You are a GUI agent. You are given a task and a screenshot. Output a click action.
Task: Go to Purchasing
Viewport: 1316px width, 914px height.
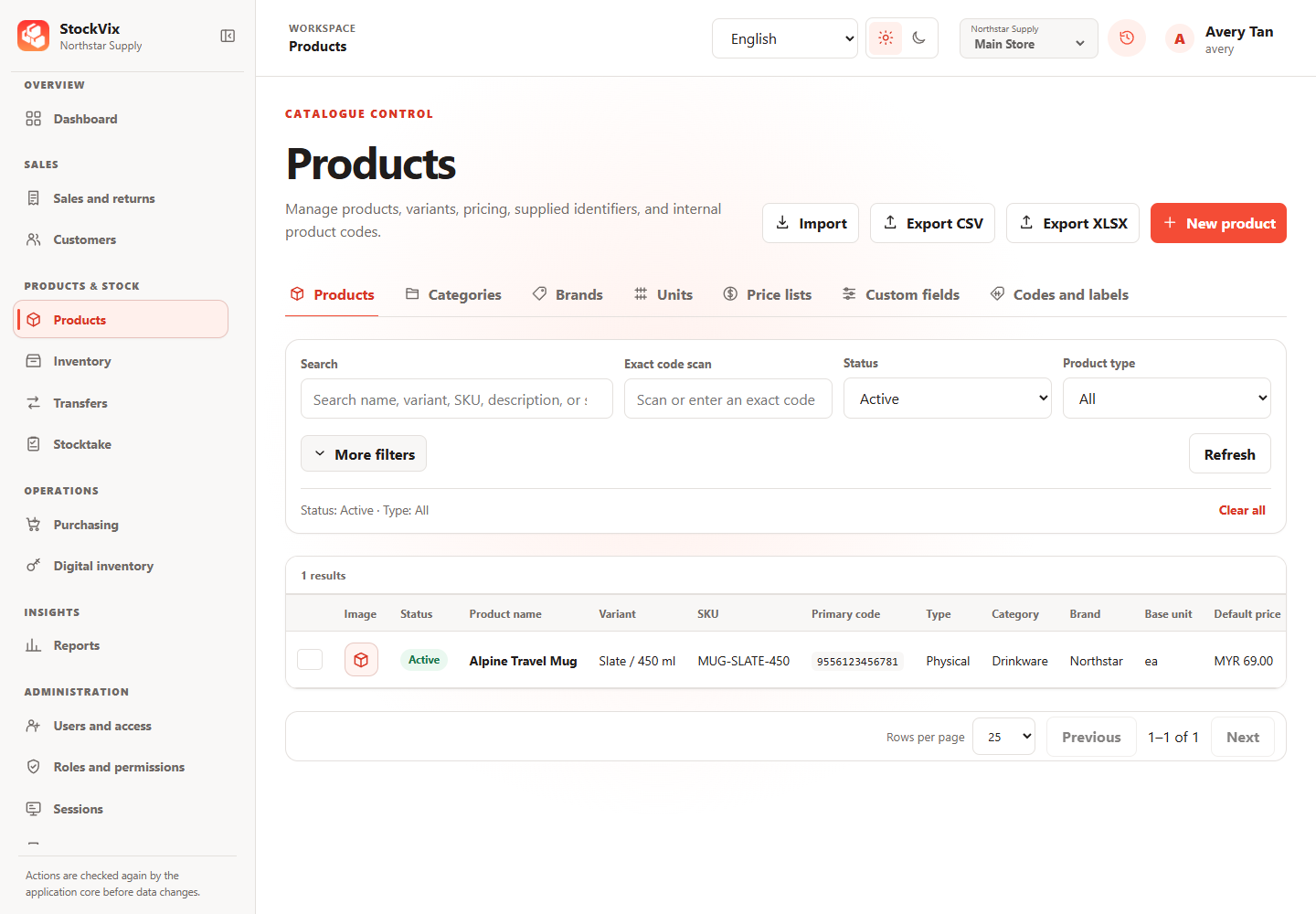[121, 525]
